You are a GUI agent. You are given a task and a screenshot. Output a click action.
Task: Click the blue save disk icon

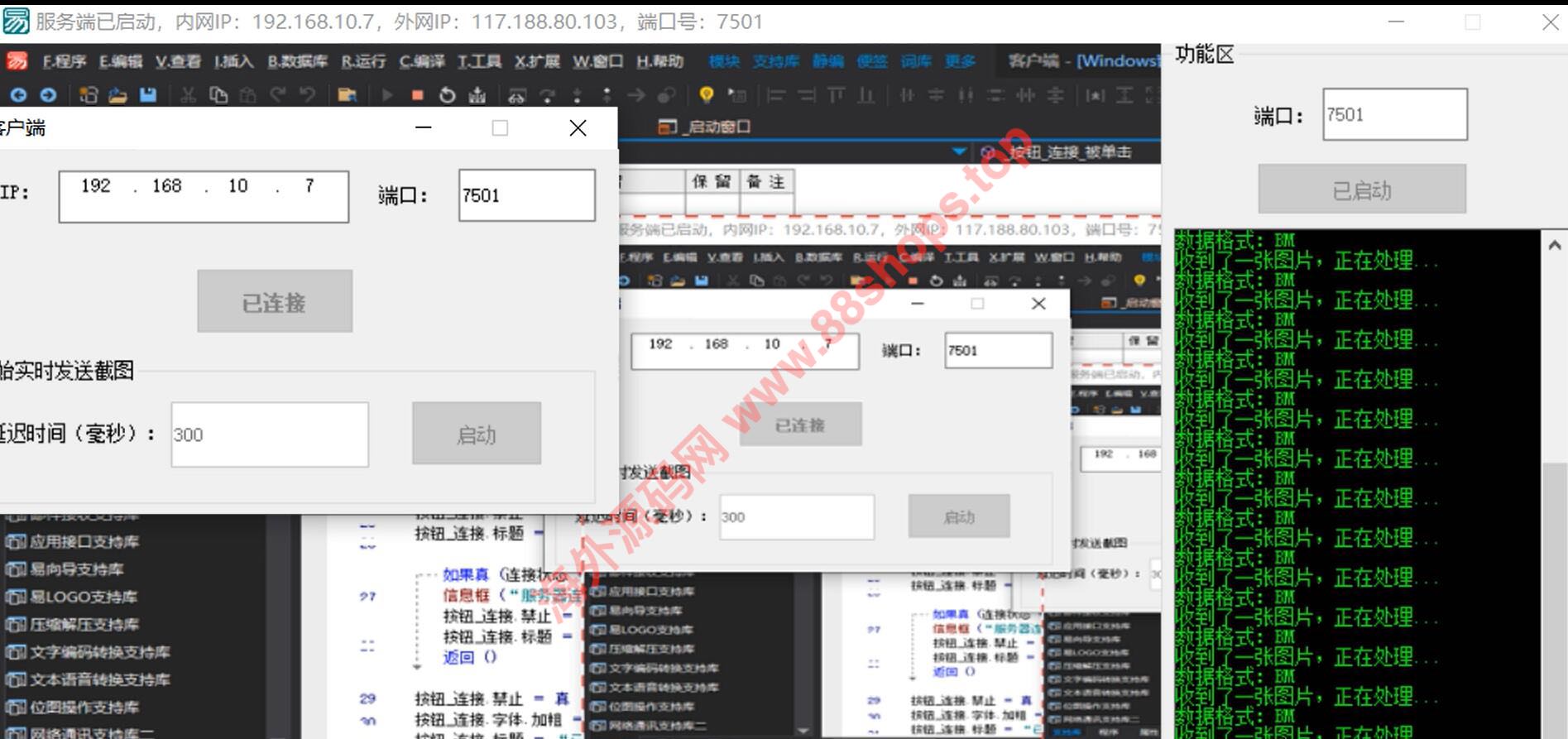(148, 95)
